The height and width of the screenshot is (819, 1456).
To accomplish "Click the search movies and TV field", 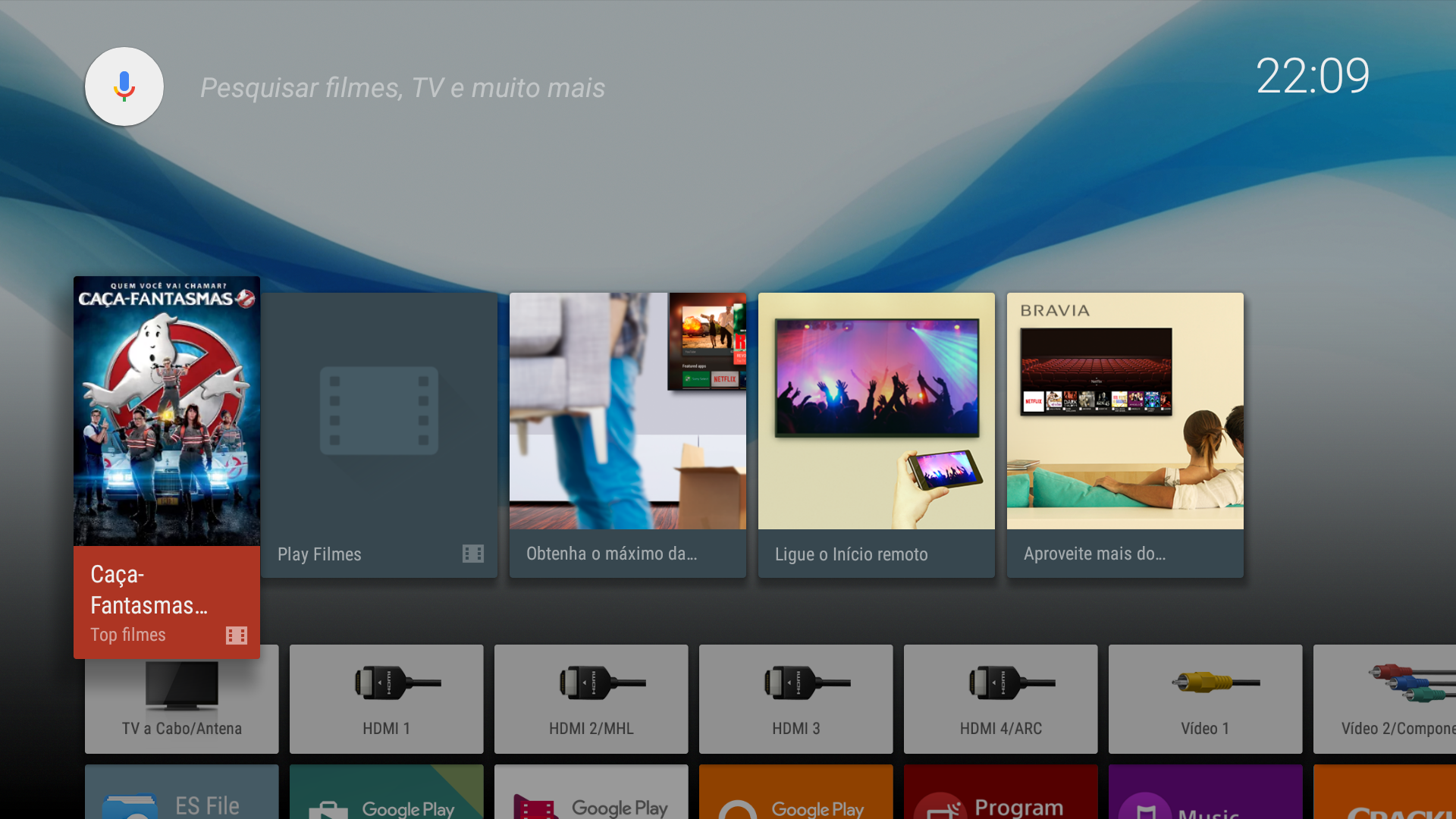I will 402,88.
